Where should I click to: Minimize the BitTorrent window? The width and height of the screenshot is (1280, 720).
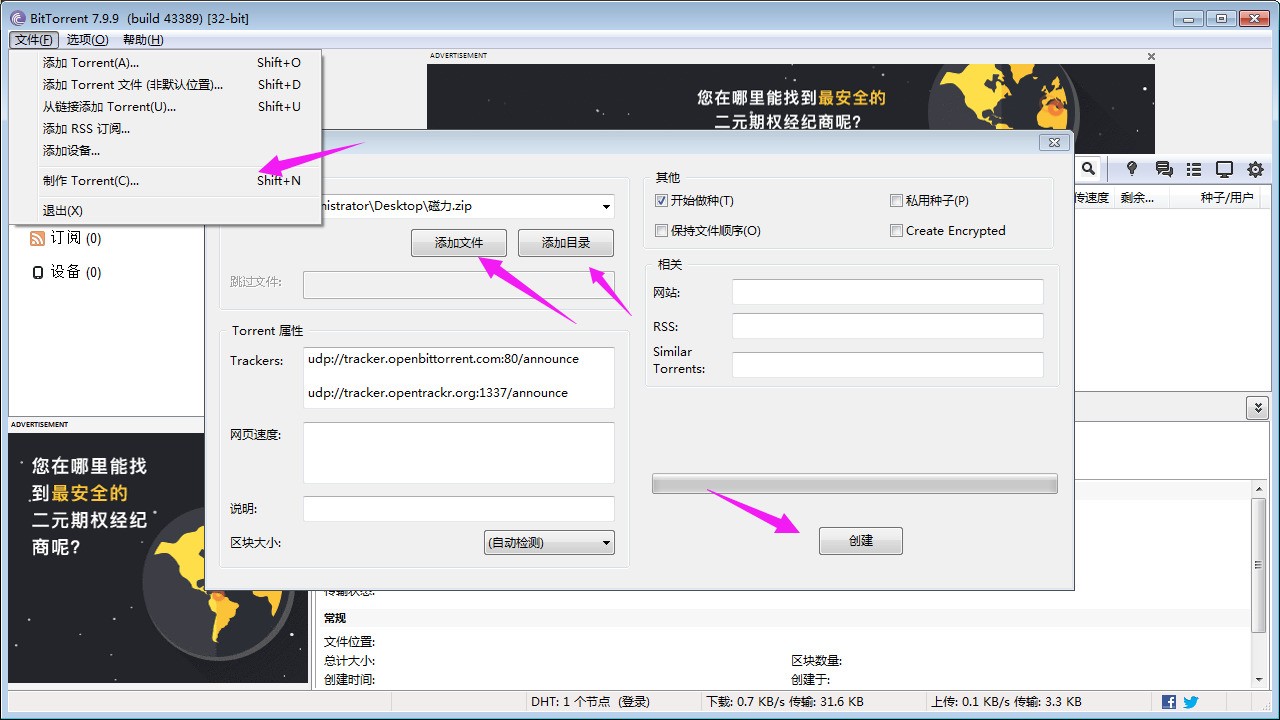click(1188, 18)
